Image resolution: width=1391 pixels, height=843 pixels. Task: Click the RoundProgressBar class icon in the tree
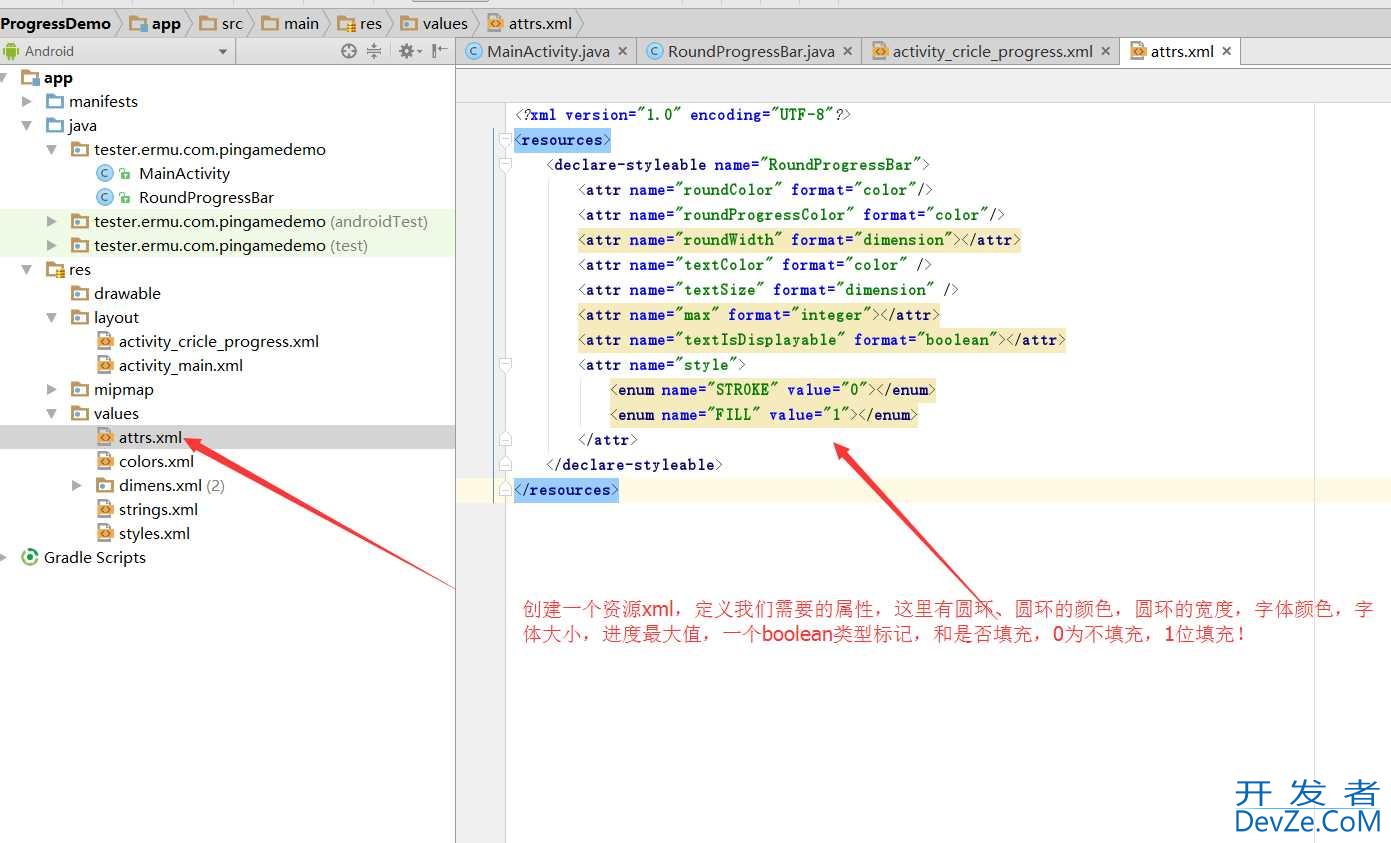click(x=104, y=197)
